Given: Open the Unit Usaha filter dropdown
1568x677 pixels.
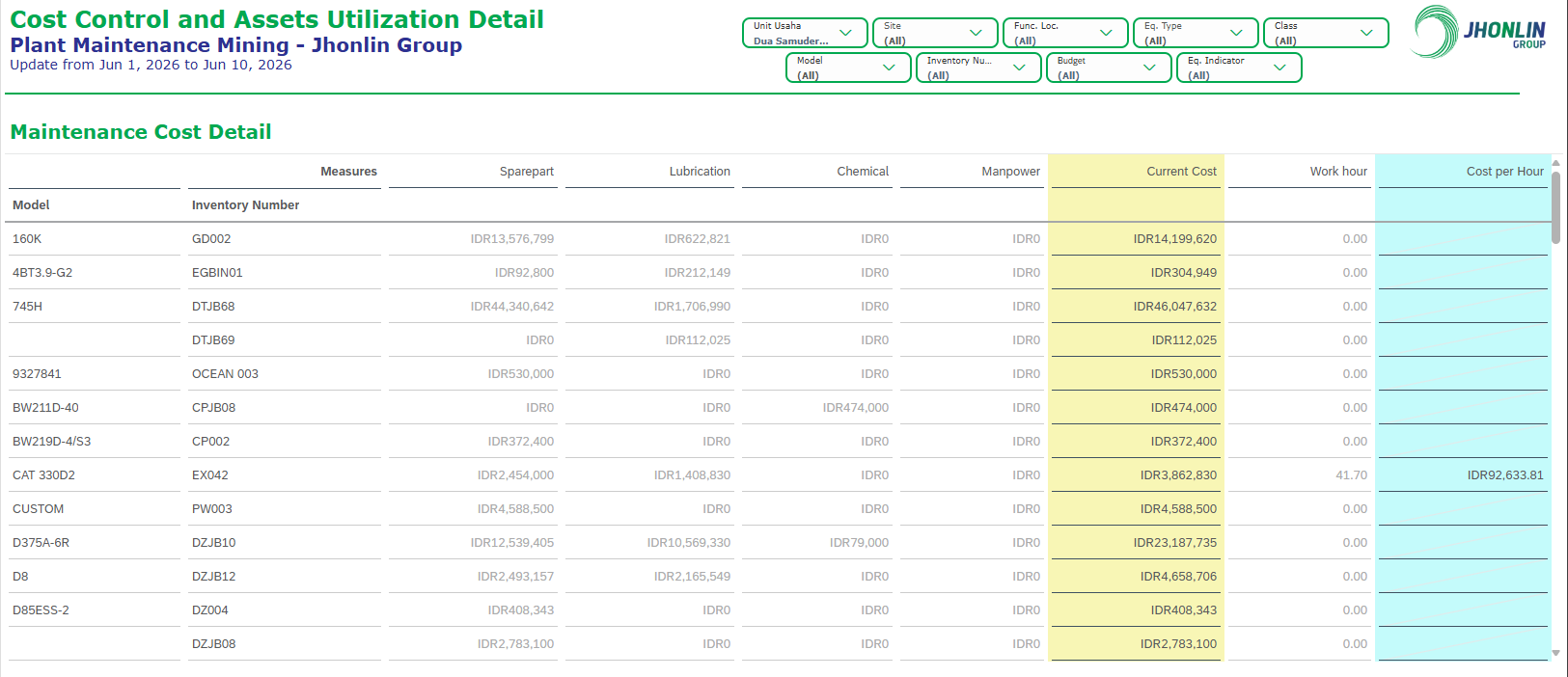Looking at the screenshot, I should [805, 33].
